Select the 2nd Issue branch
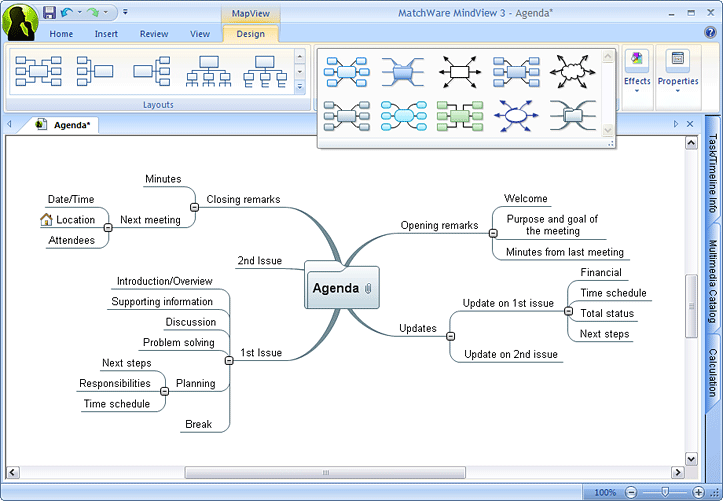The width and height of the screenshot is (723, 501). [260, 261]
